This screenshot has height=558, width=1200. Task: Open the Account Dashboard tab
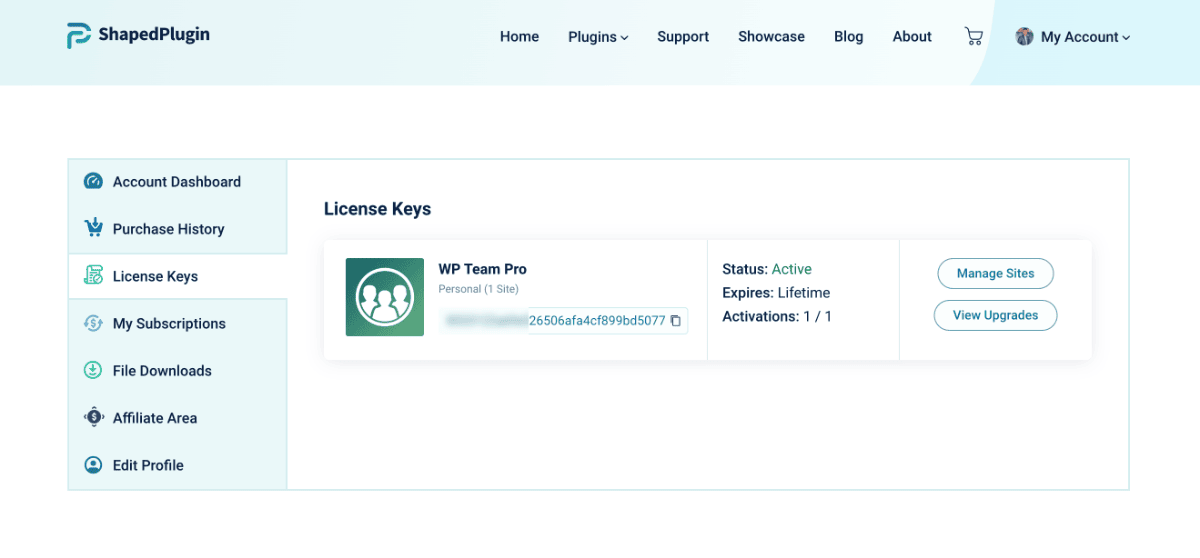point(178,182)
